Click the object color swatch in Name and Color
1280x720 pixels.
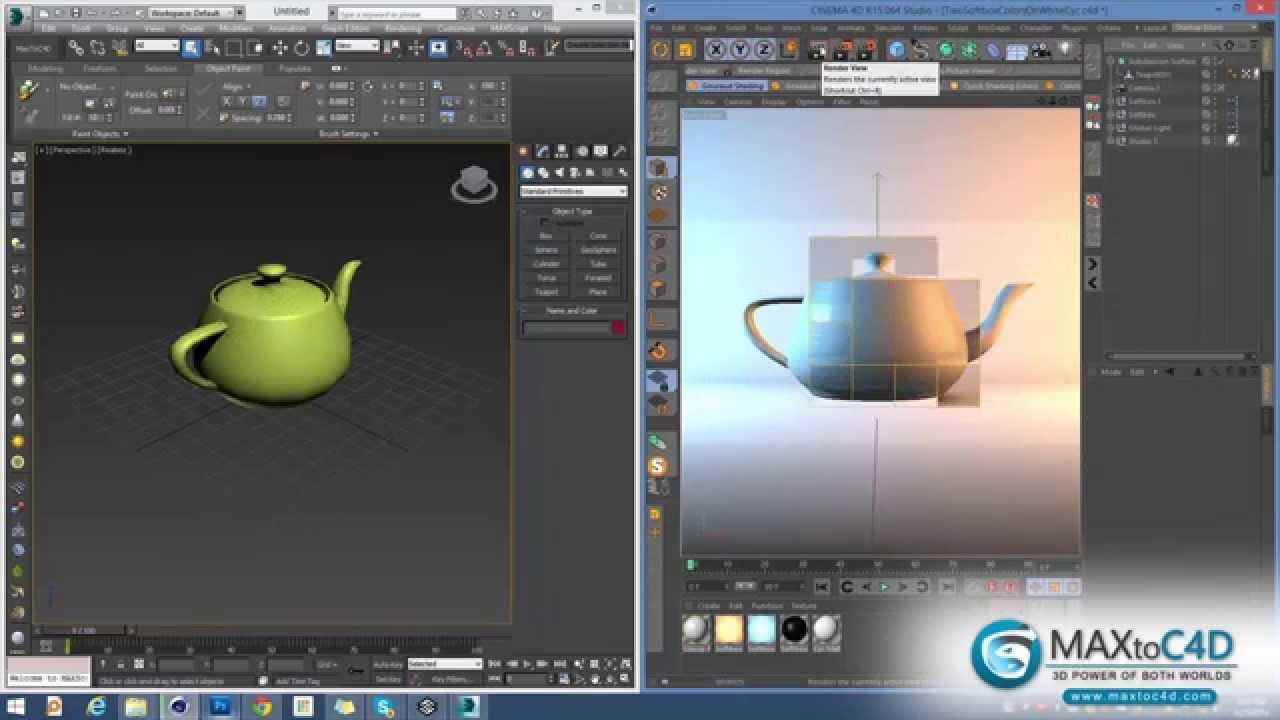coord(617,328)
